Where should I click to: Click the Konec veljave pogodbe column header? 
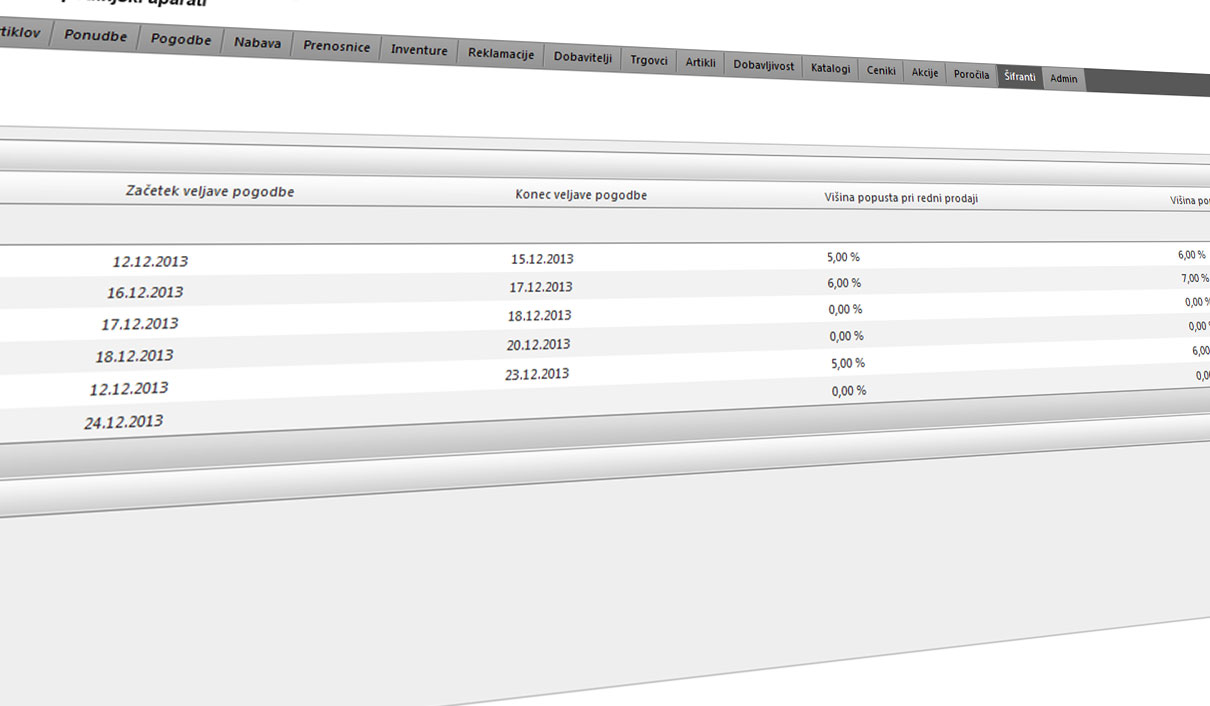(x=581, y=195)
